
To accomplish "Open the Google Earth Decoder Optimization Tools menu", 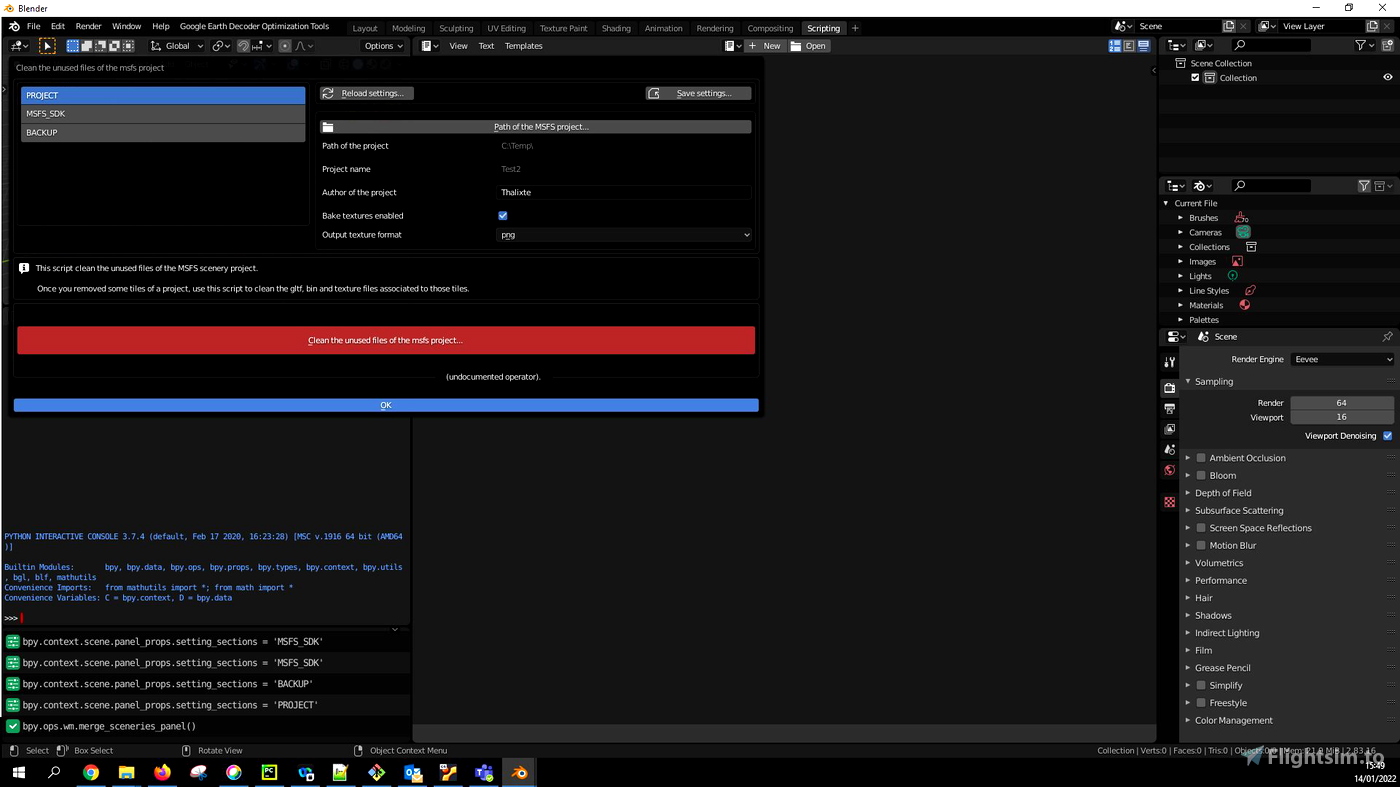I will point(254,27).
